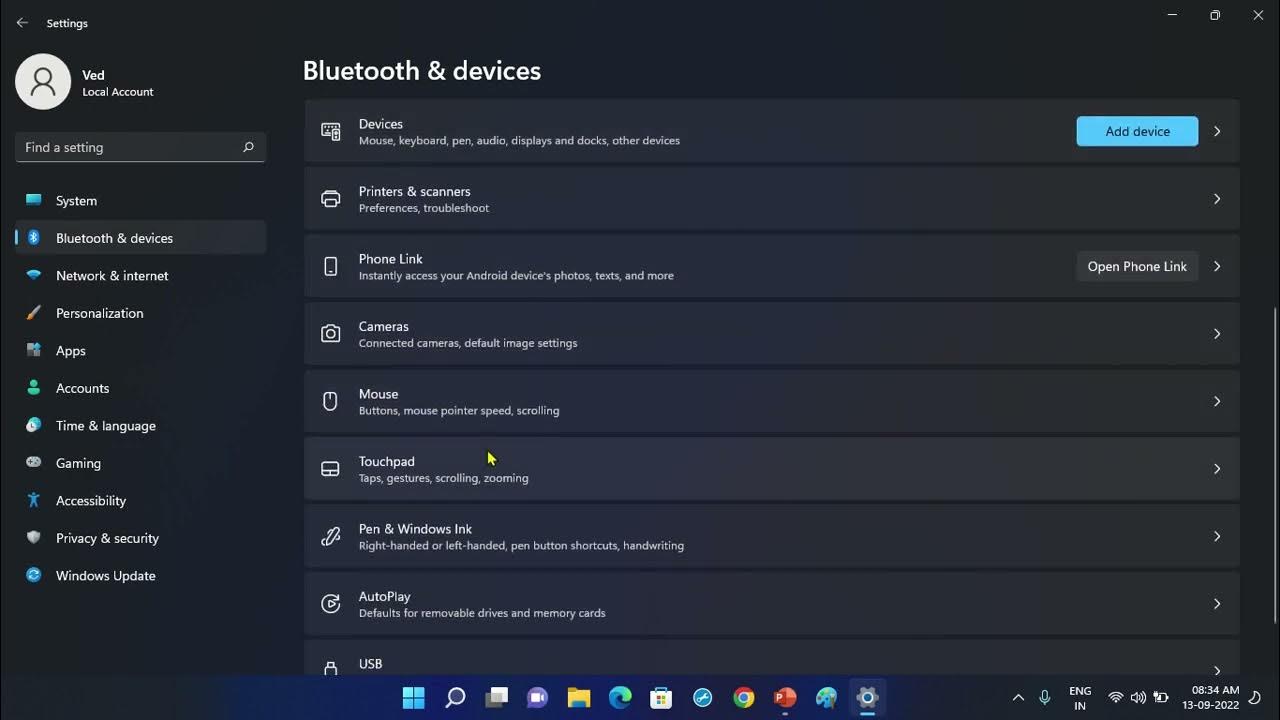Click the Touchpad row icon
This screenshot has width=1280, height=720.
tap(330, 469)
